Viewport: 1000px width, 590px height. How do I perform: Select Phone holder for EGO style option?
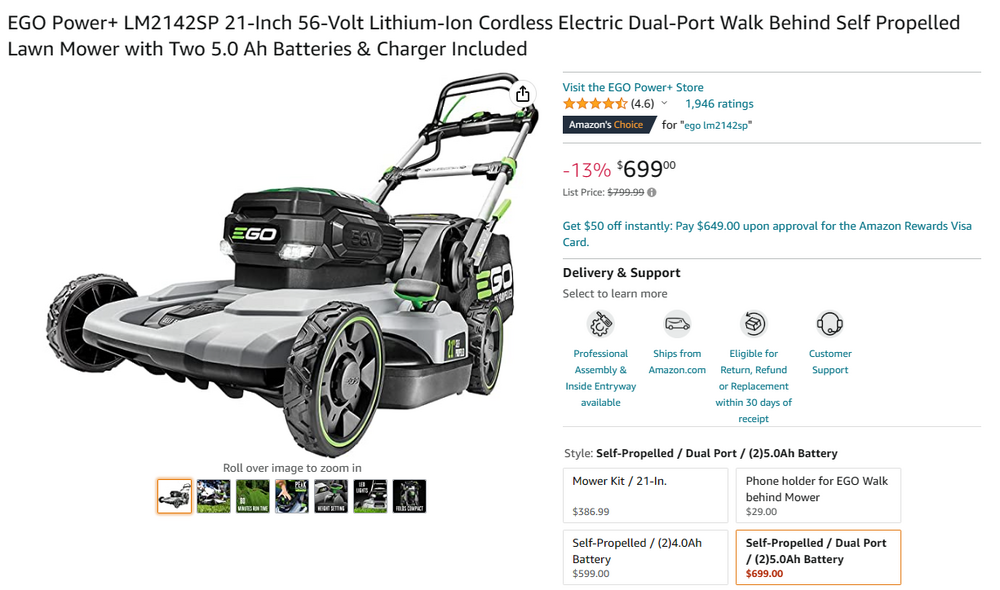[x=818, y=496]
